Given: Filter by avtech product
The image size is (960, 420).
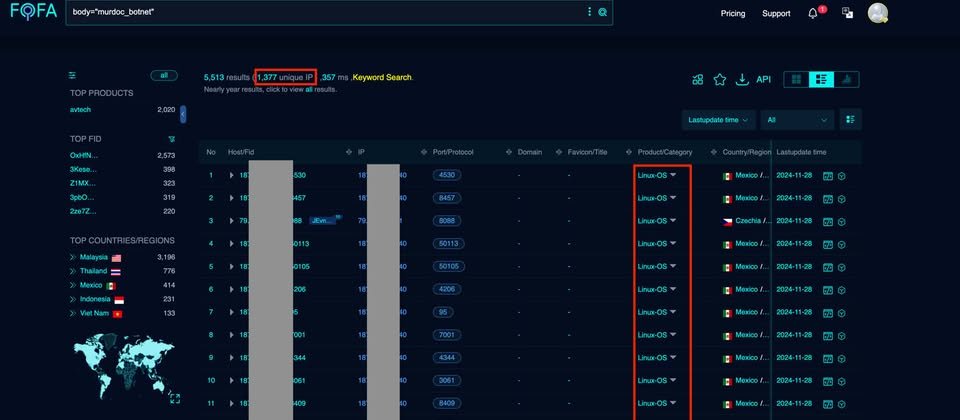Looking at the screenshot, I should 80,110.
